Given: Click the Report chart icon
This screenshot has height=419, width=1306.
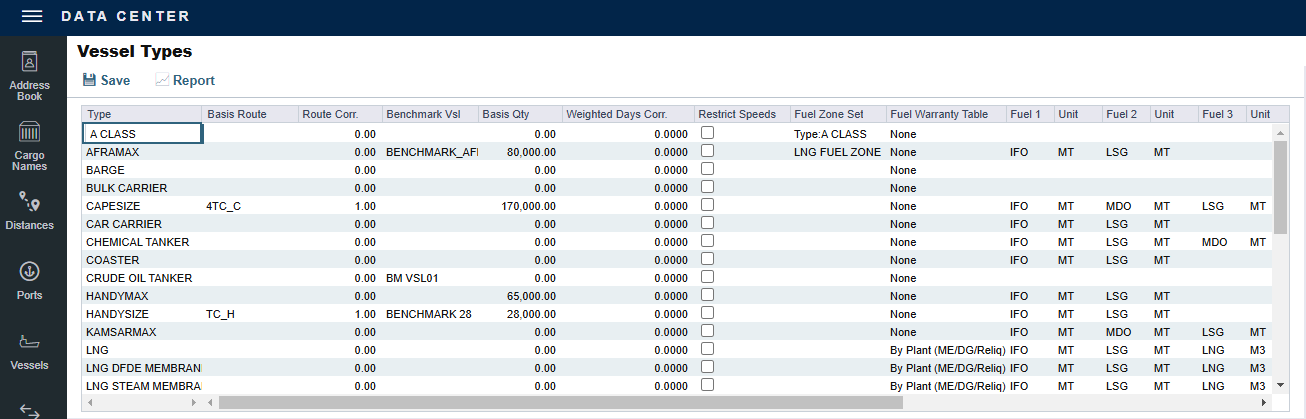Looking at the screenshot, I should coord(162,80).
